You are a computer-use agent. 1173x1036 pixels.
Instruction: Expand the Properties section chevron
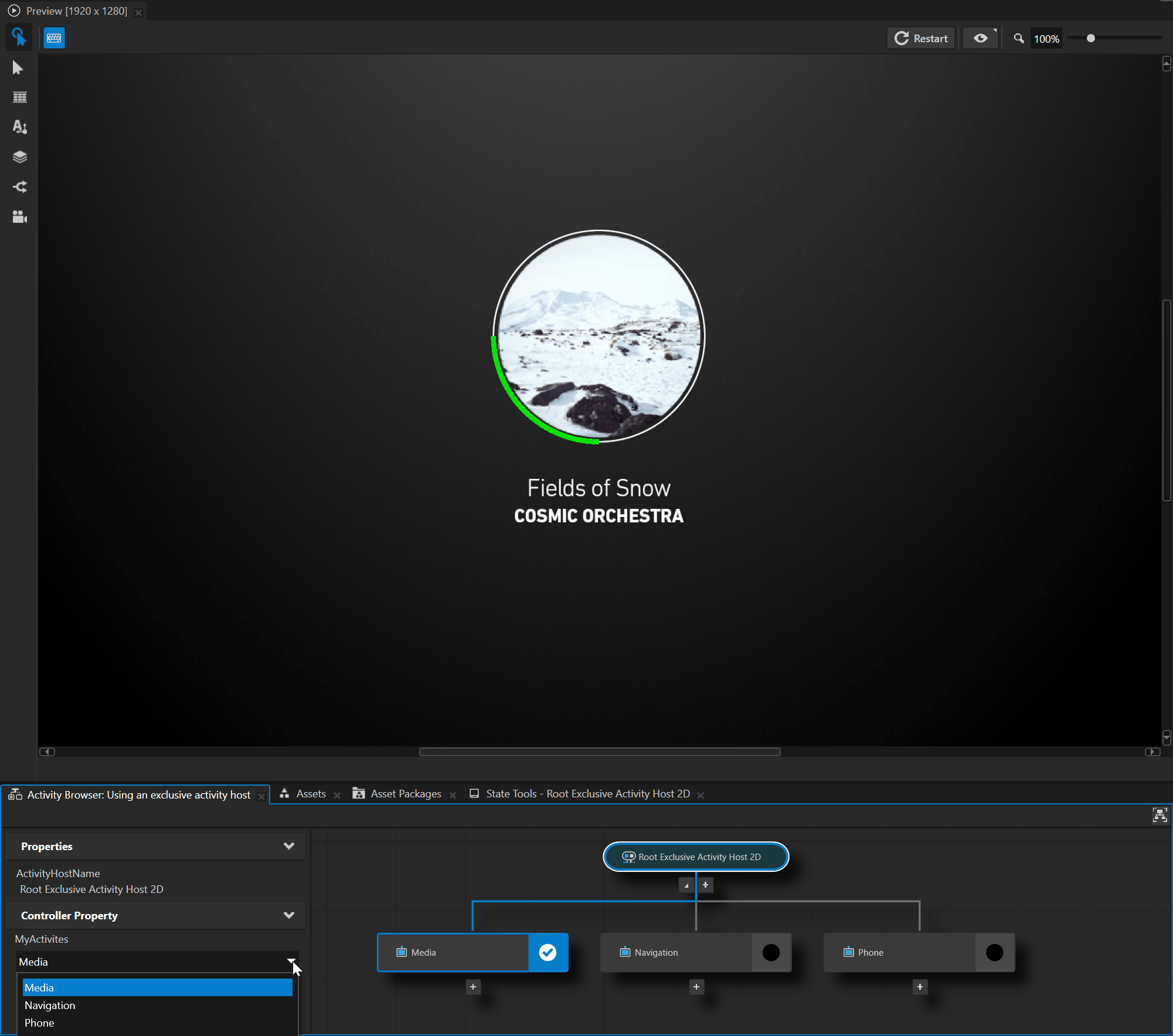(x=290, y=846)
